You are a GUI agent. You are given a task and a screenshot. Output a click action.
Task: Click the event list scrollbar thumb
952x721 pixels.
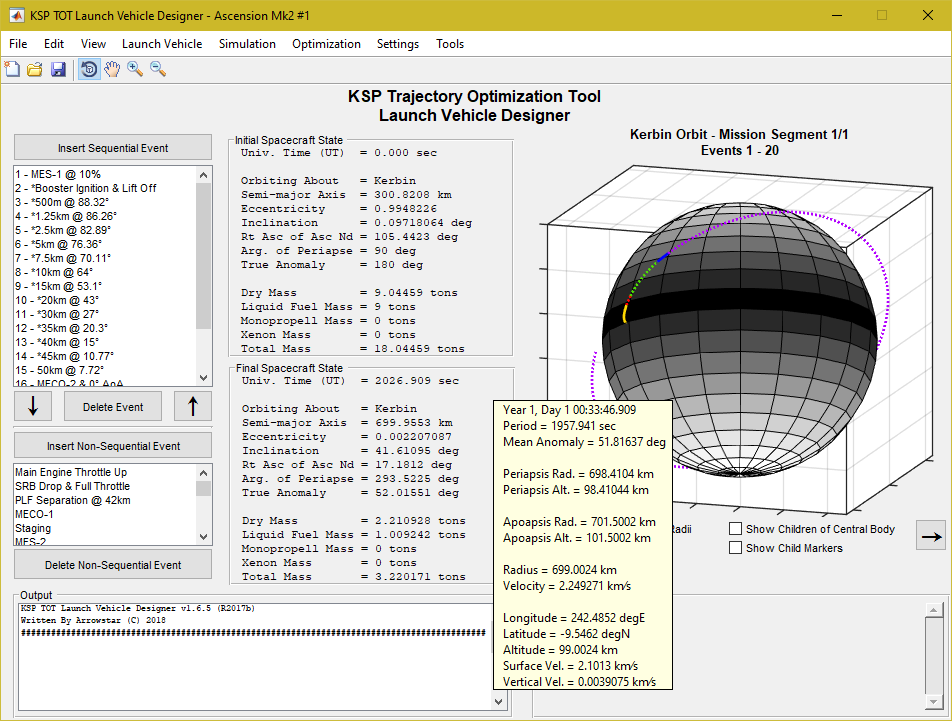click(203, 256)
